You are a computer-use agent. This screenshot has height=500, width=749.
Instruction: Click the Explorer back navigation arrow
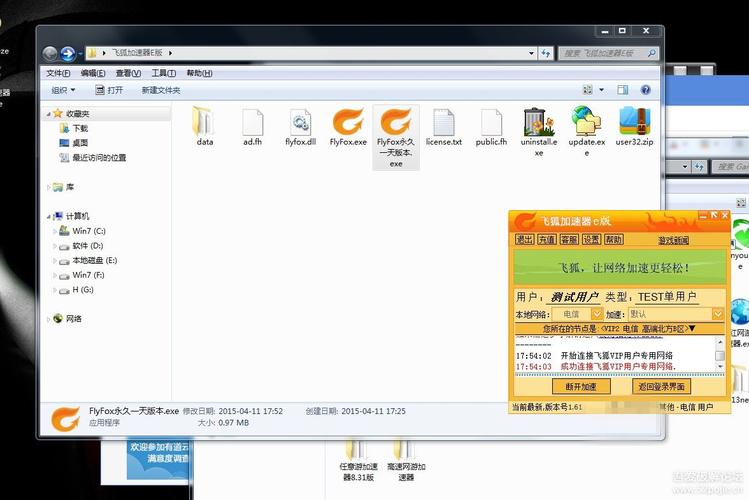pyautogui.click(x=51, y=53)
